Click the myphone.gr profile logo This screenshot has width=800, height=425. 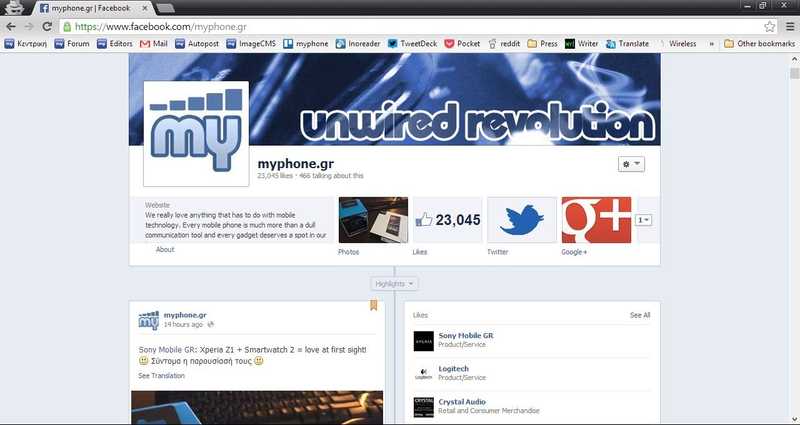pyautogui.click(x=196, y=133)
